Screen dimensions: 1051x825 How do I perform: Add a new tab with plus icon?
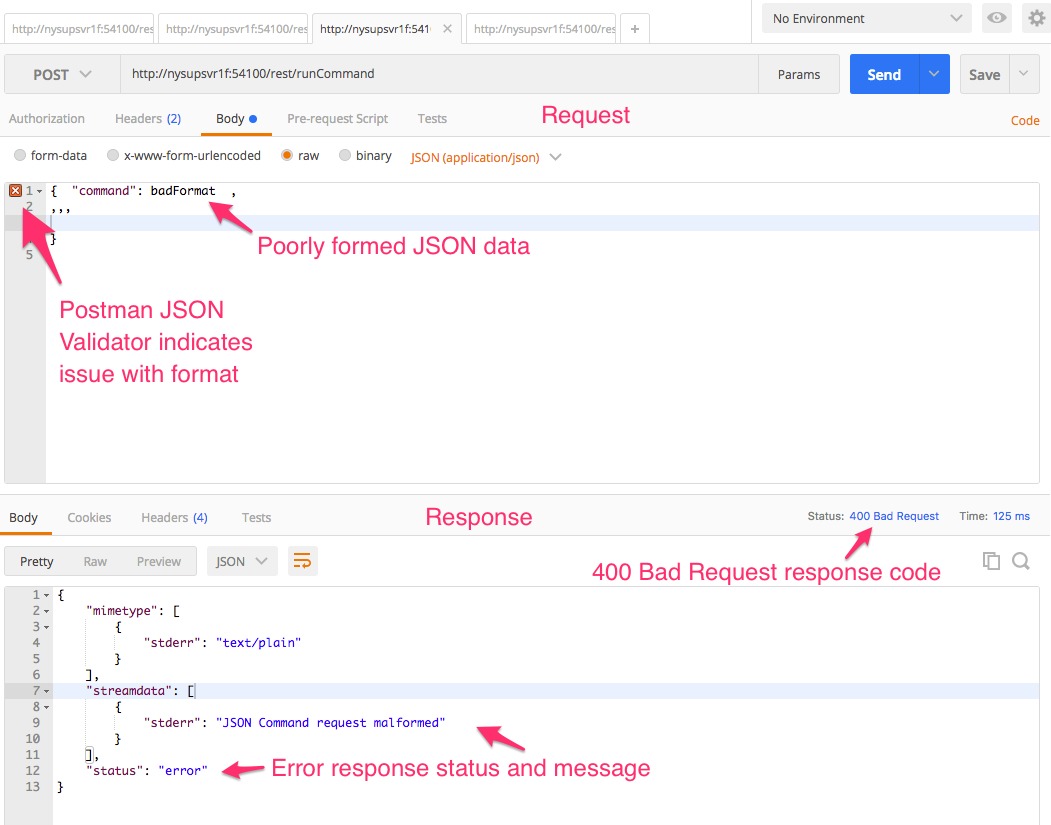click(634, 29)
